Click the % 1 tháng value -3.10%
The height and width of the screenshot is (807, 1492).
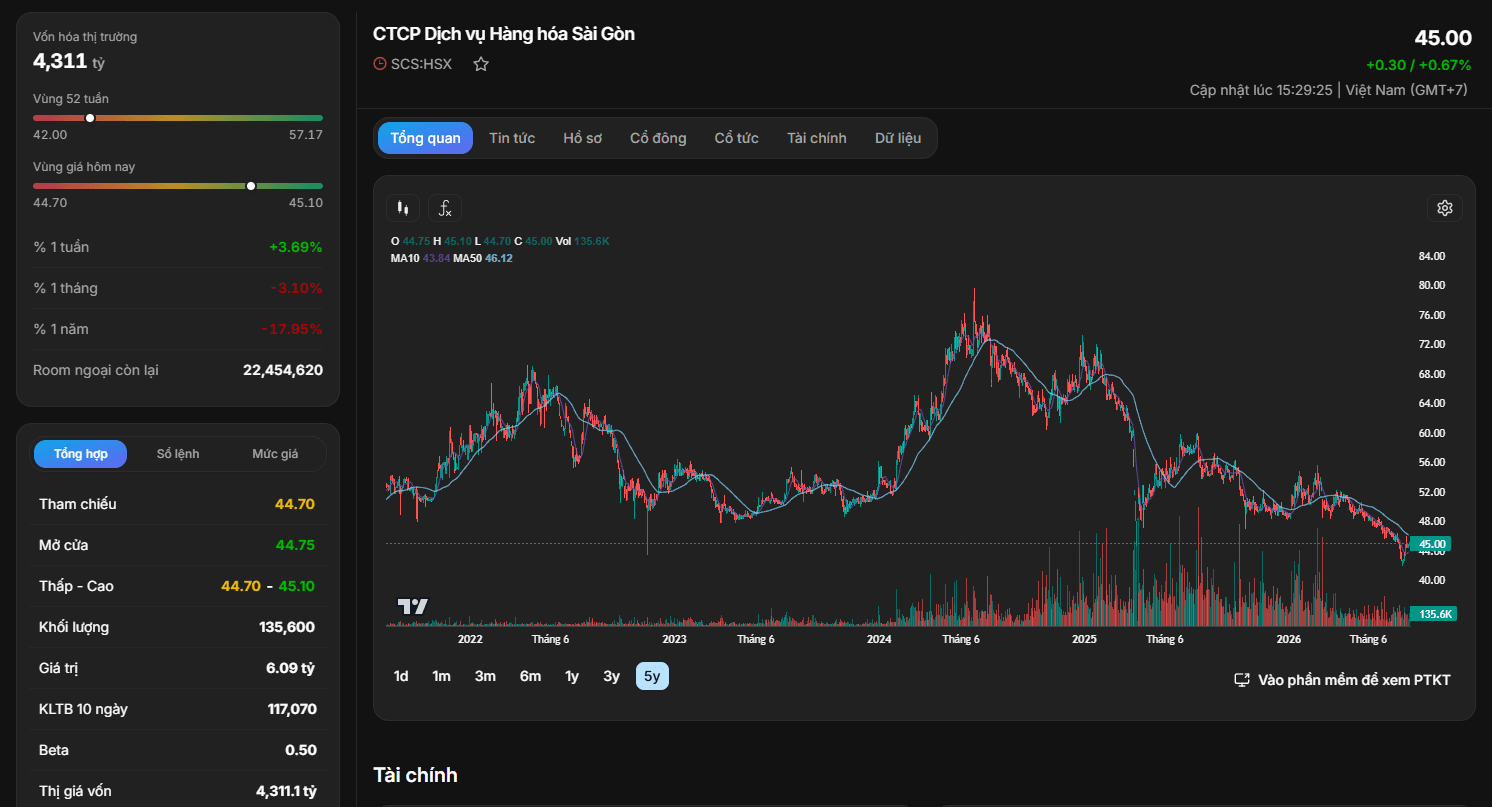pos(297,288)
